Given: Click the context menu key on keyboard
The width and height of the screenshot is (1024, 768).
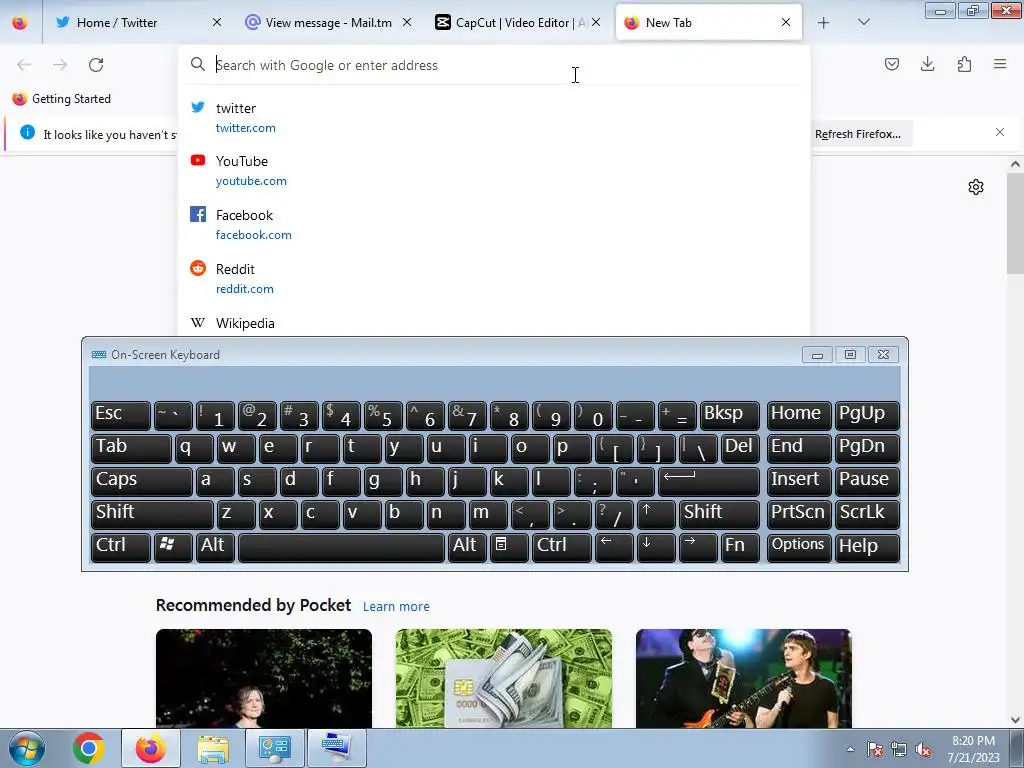Looking at the screenshot, I should pos(509,547).
